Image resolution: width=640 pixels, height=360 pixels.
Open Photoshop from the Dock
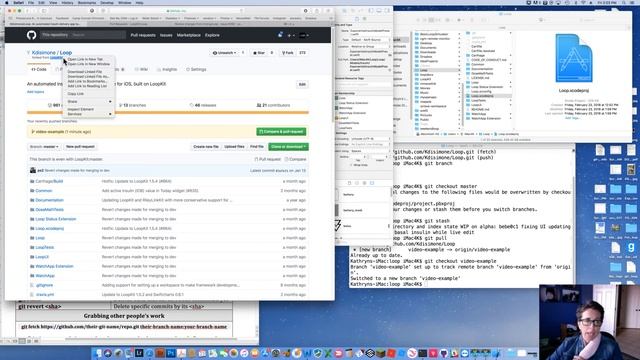pyautogui.click(x=171, y=353)
